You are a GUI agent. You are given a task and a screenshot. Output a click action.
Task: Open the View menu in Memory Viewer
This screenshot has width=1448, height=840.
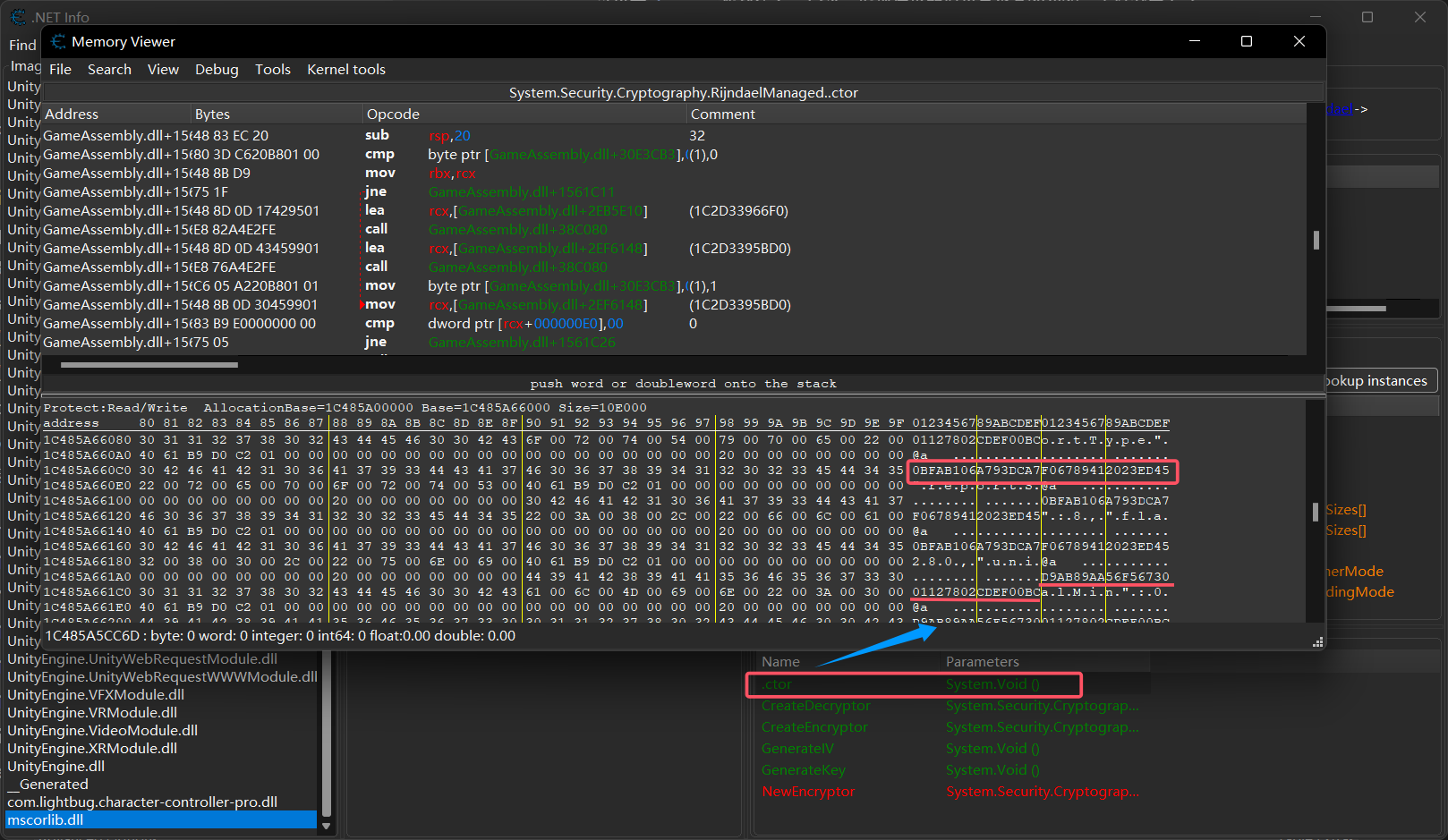[163, 70]
